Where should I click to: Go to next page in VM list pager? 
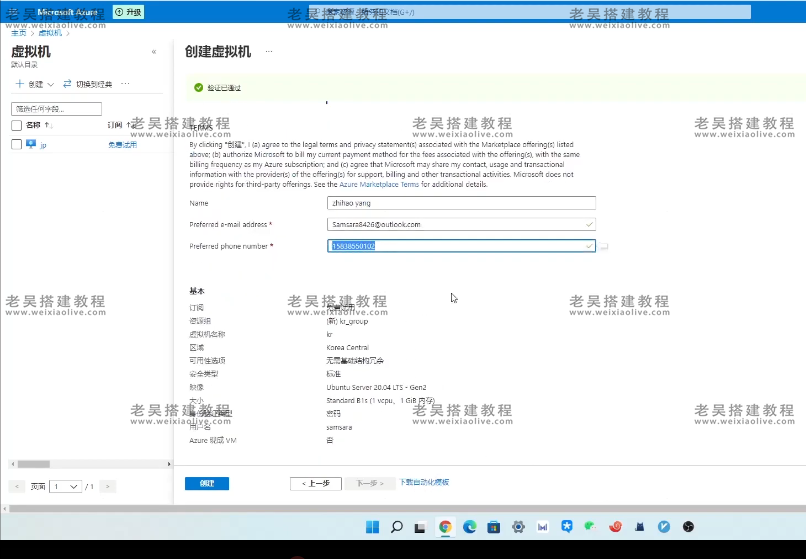point(107,486)
